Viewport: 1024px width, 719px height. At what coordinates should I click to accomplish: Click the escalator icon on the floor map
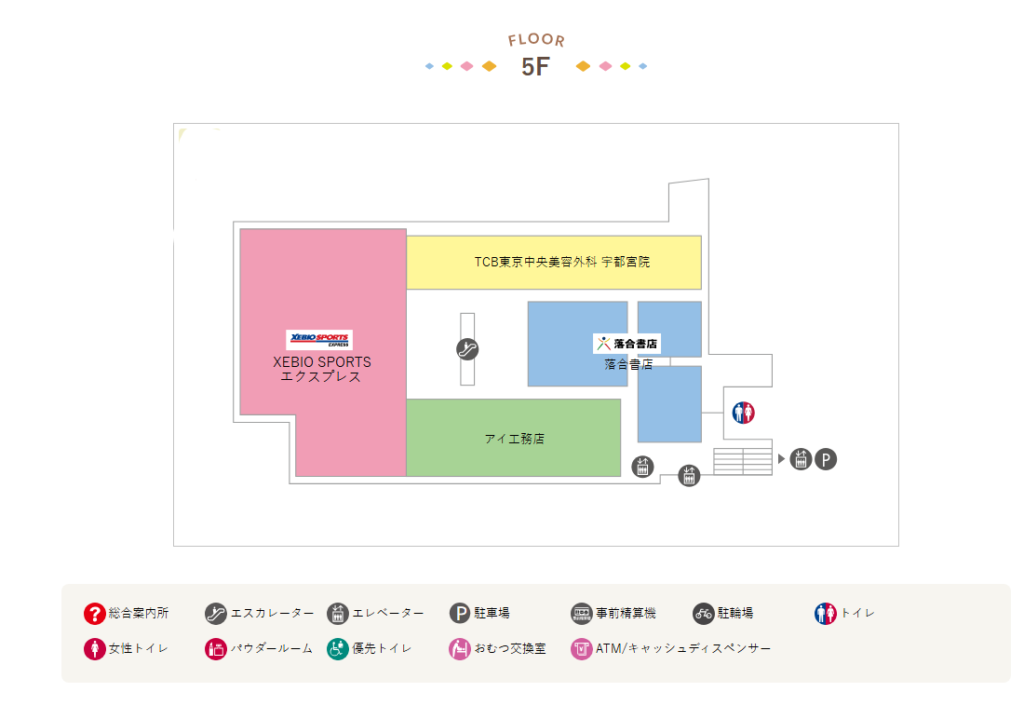(467, 349)
